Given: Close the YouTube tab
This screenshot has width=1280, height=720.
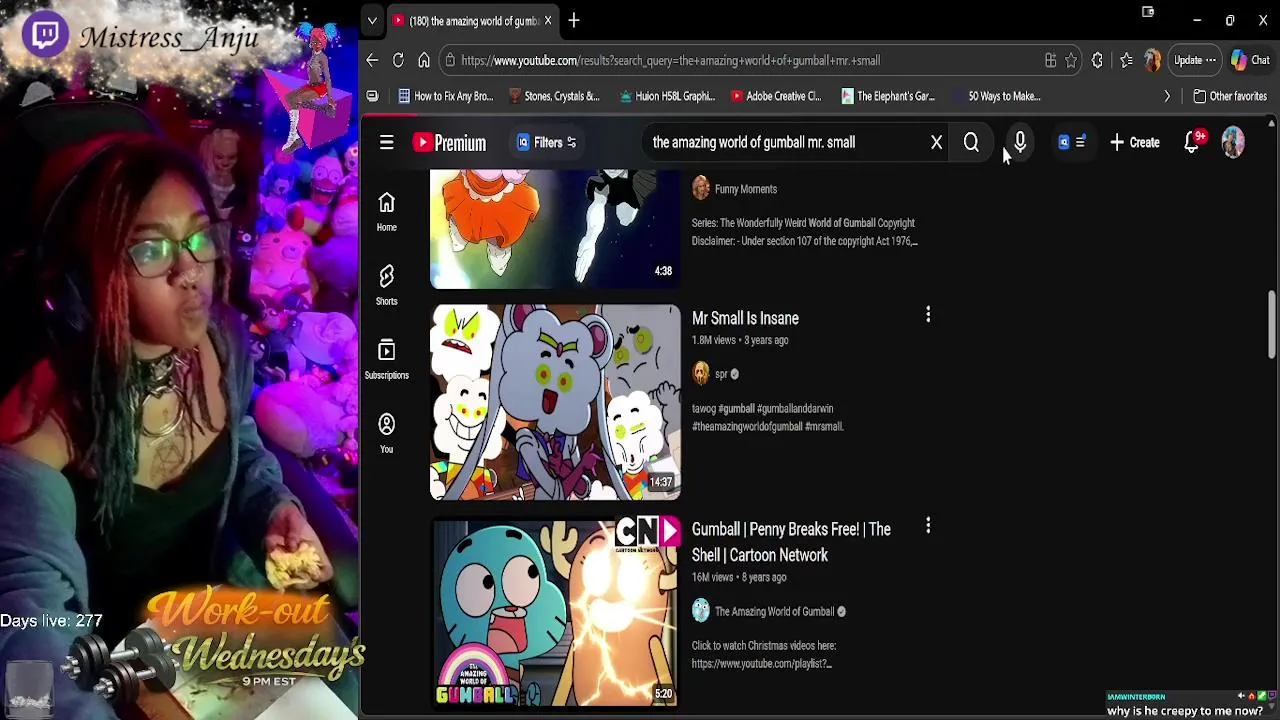Looking at the screenshot, I should pos(548,20).
